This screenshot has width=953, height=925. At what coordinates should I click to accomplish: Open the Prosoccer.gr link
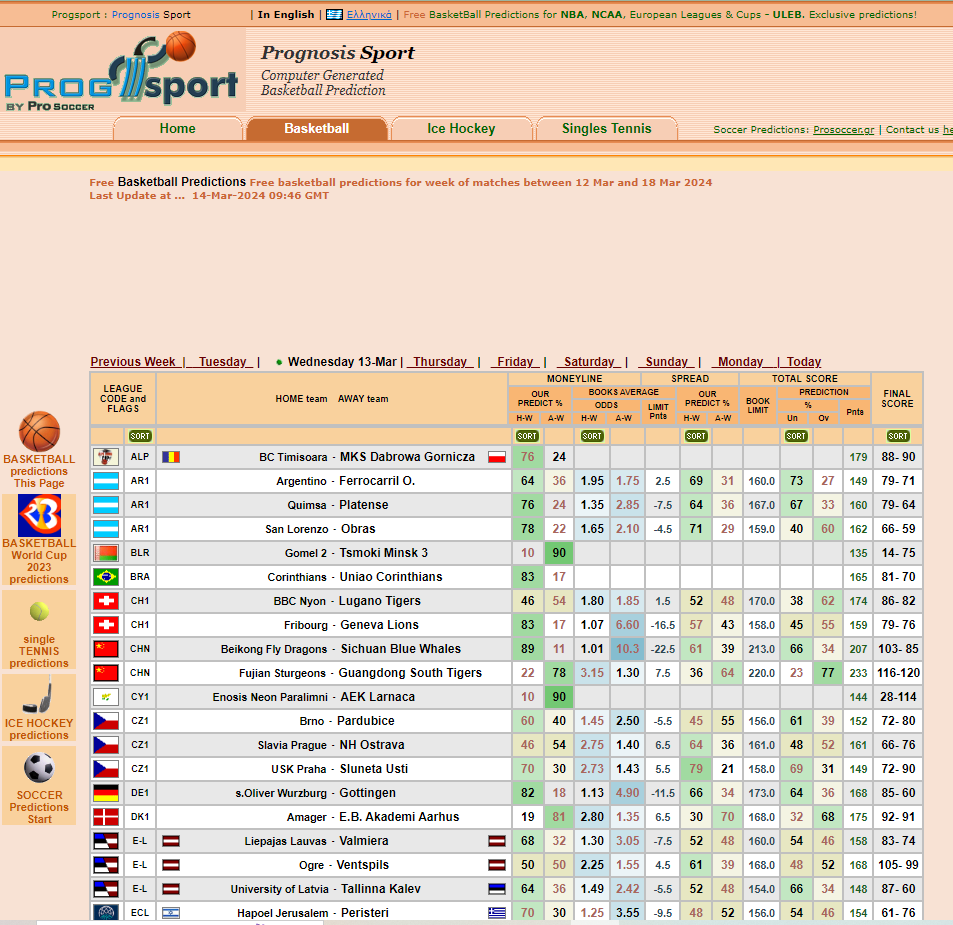tap(843, 130)
